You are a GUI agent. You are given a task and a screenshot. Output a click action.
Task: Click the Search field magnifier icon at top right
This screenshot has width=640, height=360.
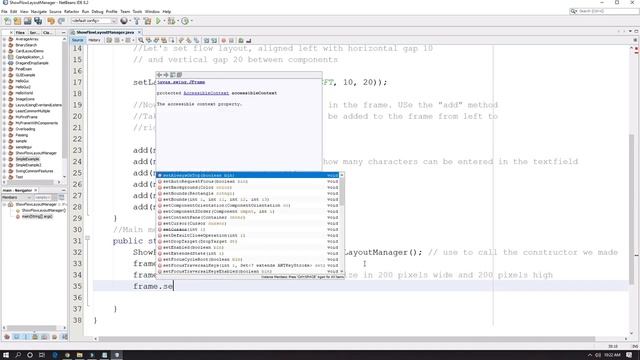point(573,11)
